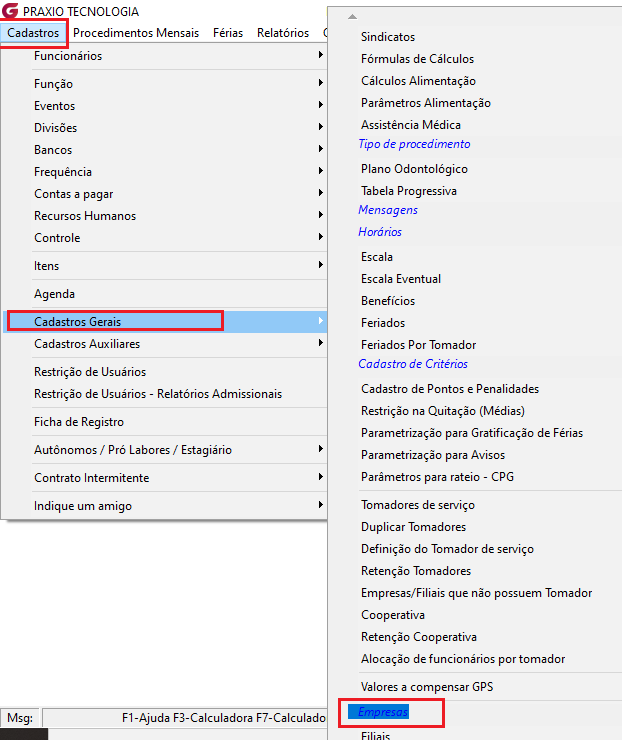Expand the Recursos Humanos submenu
The height and width of the screenshot is (740, 622).
point(165,216)
